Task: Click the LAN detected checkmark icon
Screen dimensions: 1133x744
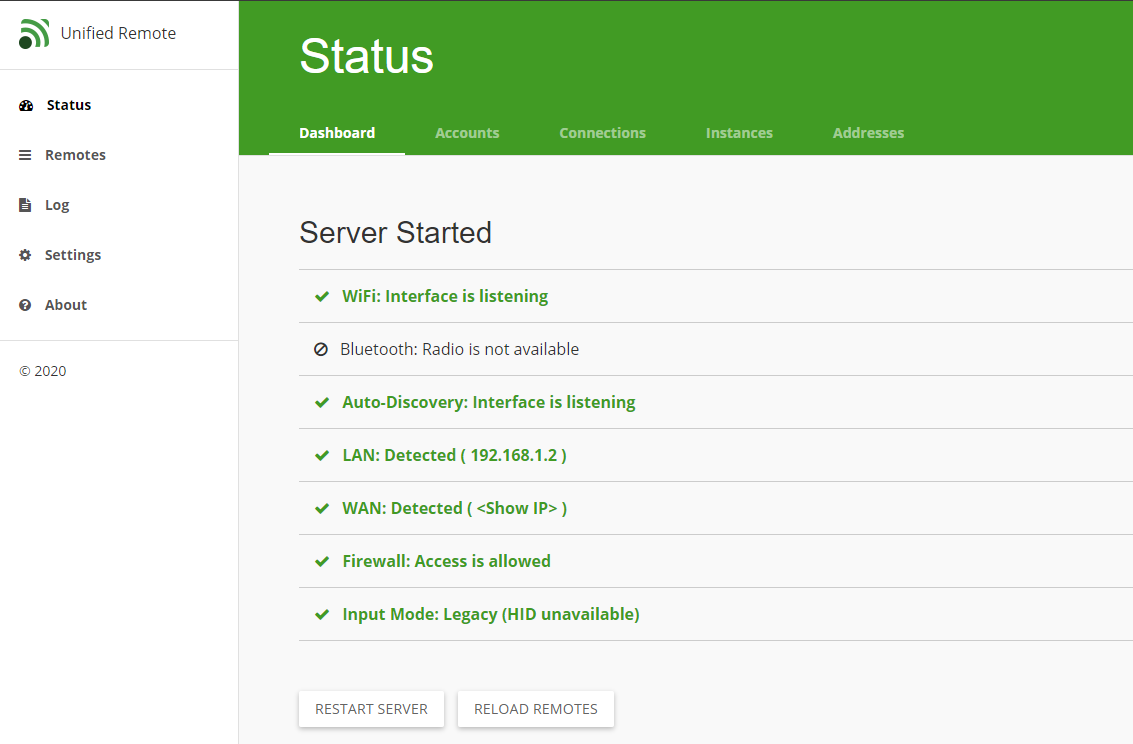Action: coord(322,456)
